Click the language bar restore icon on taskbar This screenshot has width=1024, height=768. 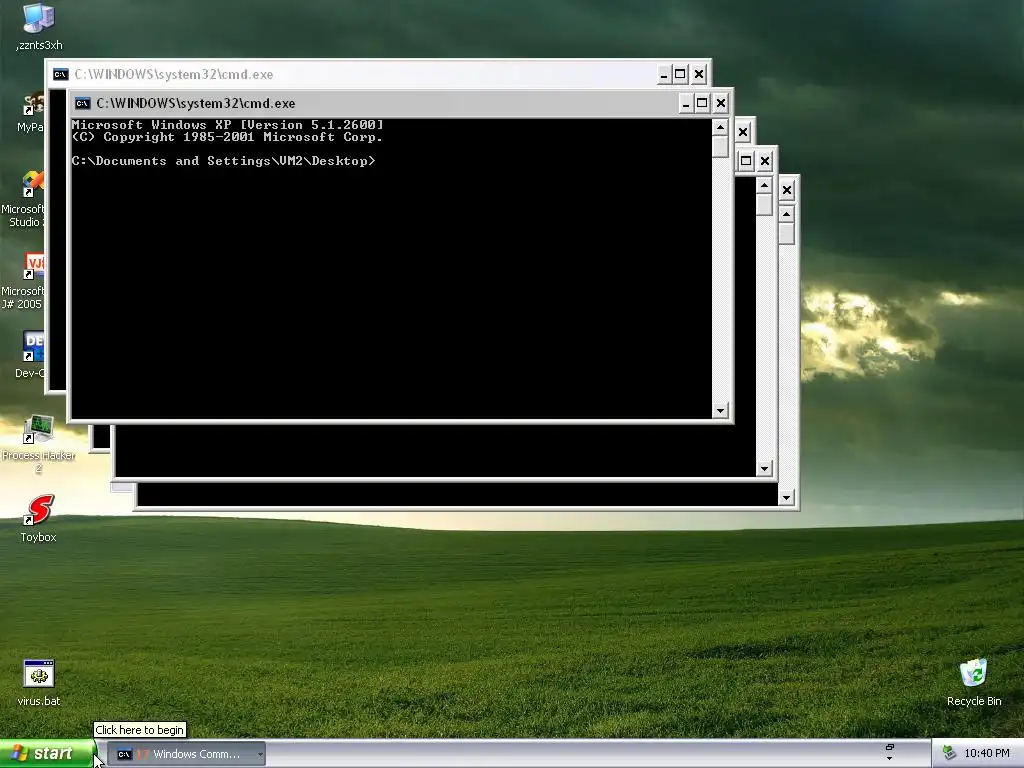point(889,747)
